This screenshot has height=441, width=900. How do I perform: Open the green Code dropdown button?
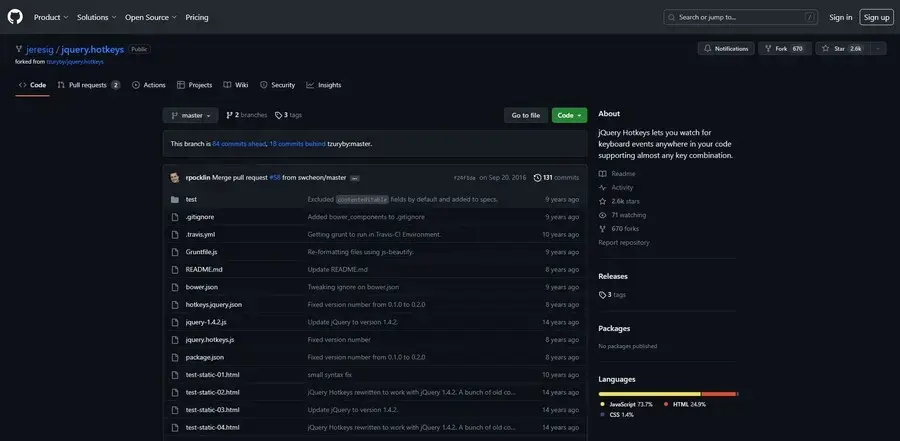point(569,115)
